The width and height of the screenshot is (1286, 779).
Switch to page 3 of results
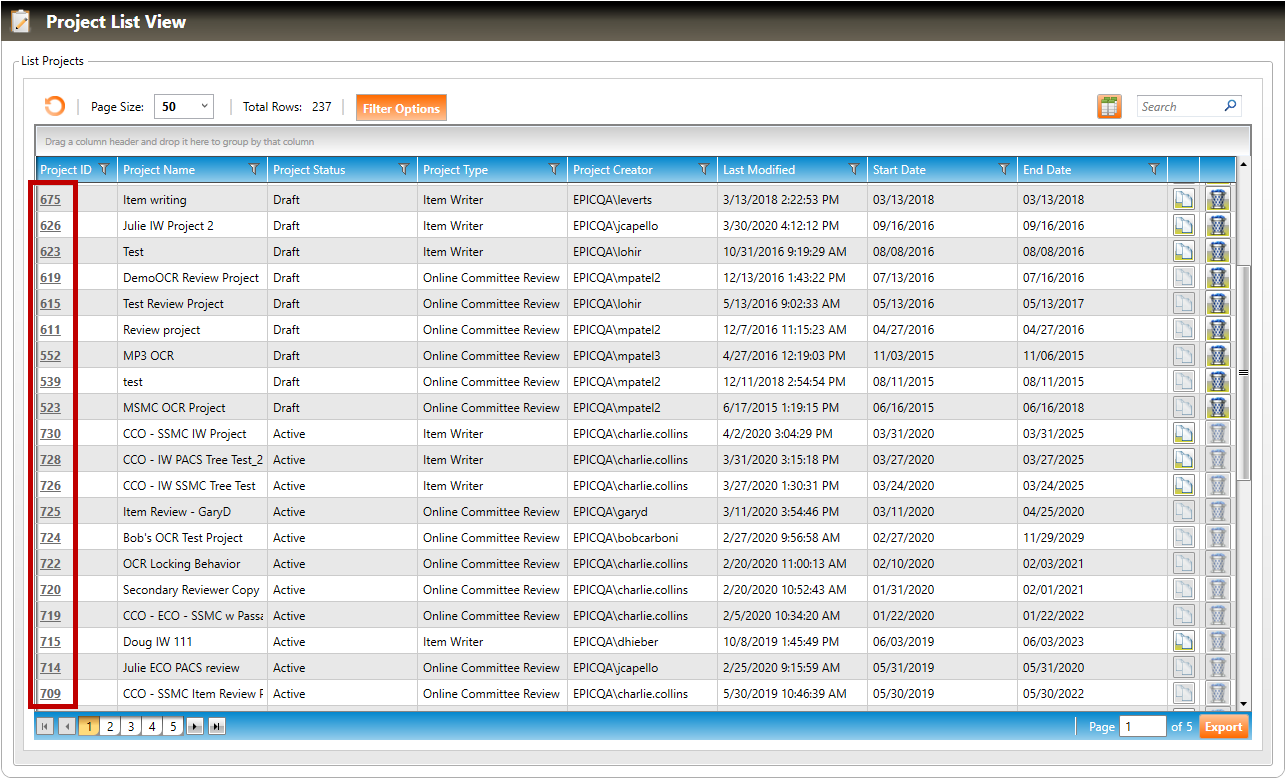tap(131, 727)
